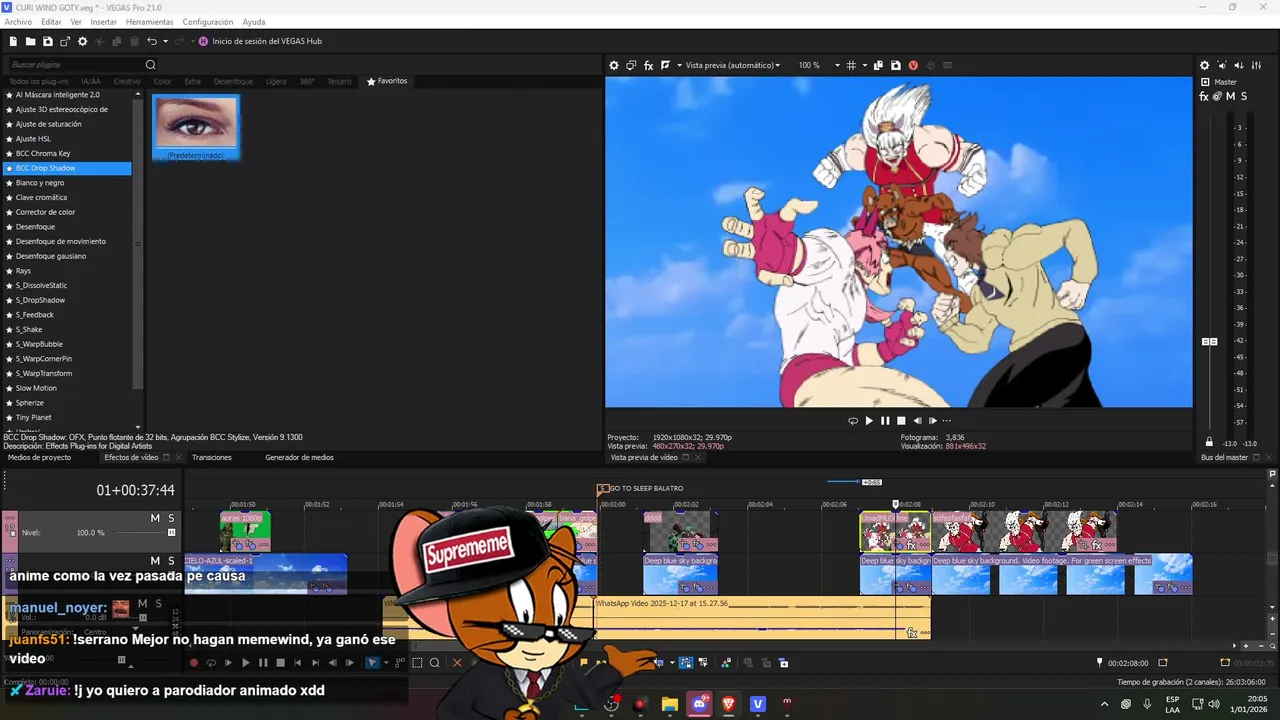Switch to Todos los plug-ins tab
This screenshot has height=720, width=1280.
(39, 81)
